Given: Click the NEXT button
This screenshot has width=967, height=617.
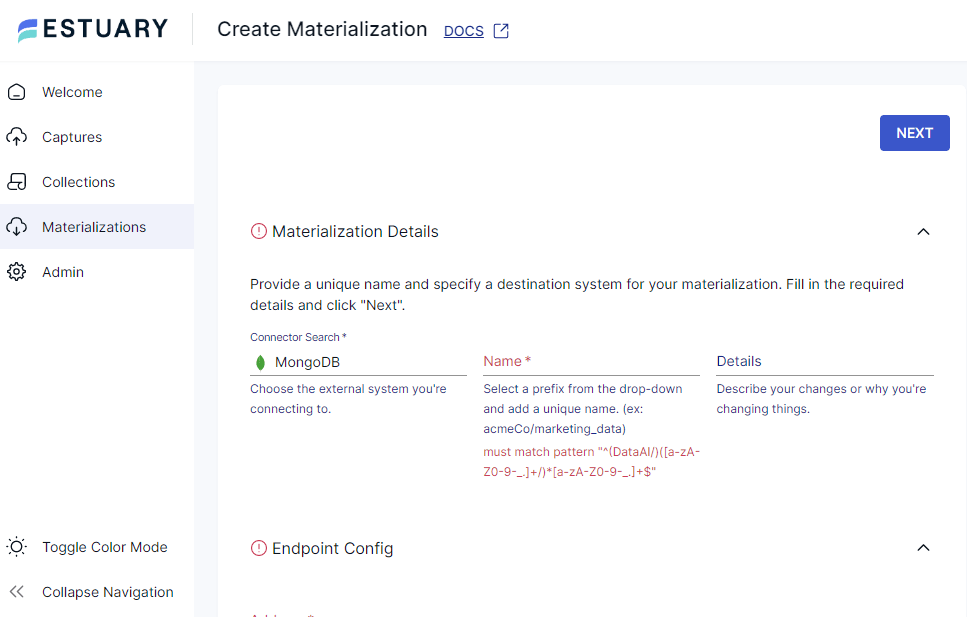Looking at the screenshot, I should [x=914, y=132].
